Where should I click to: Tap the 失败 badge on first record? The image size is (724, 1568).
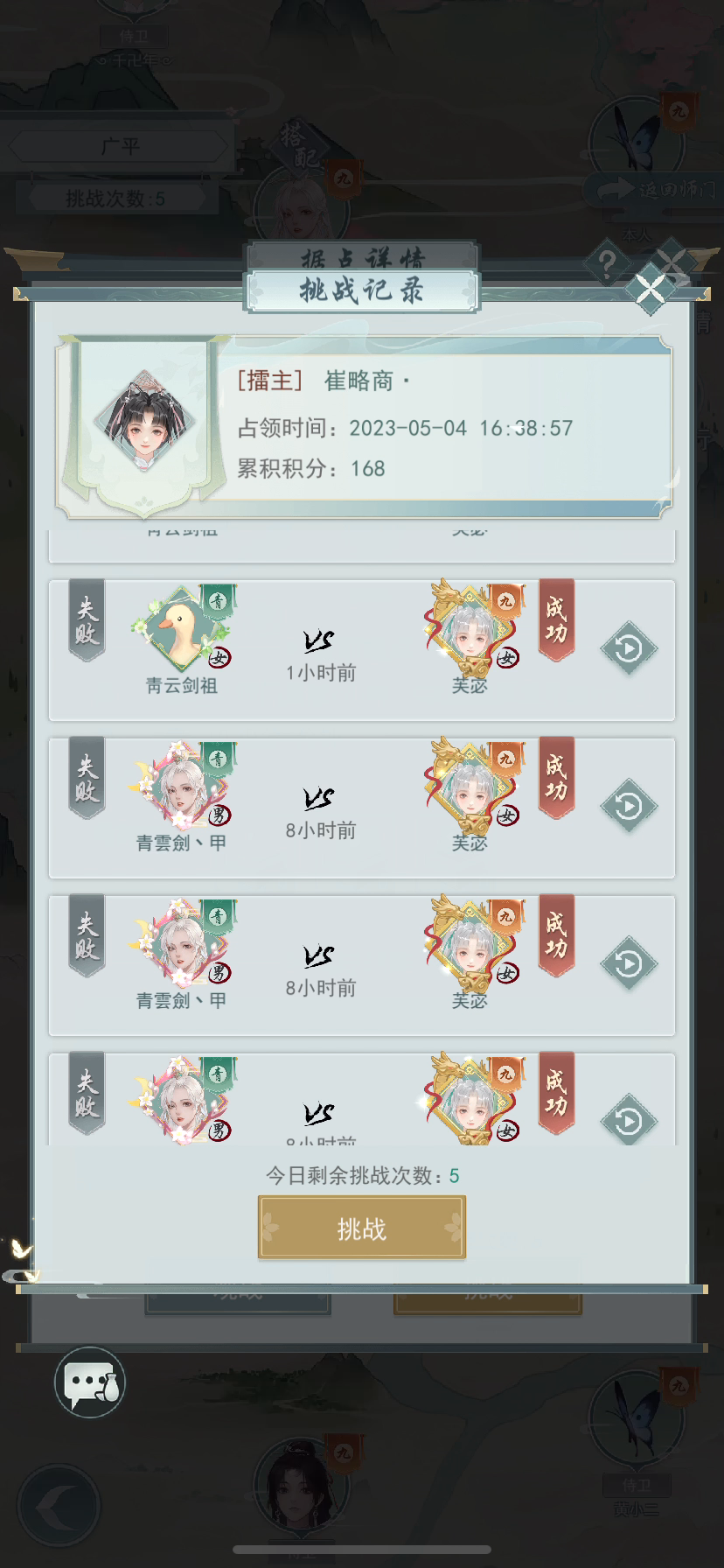click(x=87, y=621)
